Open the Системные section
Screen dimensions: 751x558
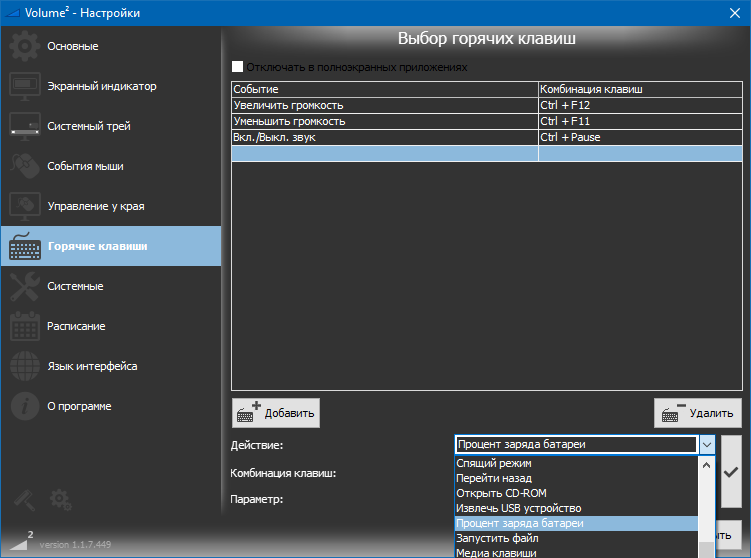click(x=111, y=286)
